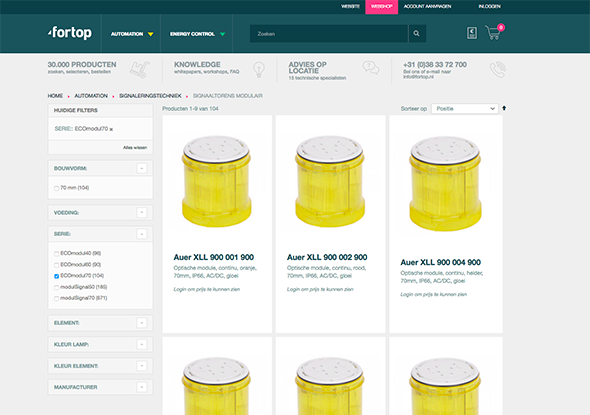Switch to the Website tab
The height and width of the screenshot is (415, 590).
[x=350, y=6]
